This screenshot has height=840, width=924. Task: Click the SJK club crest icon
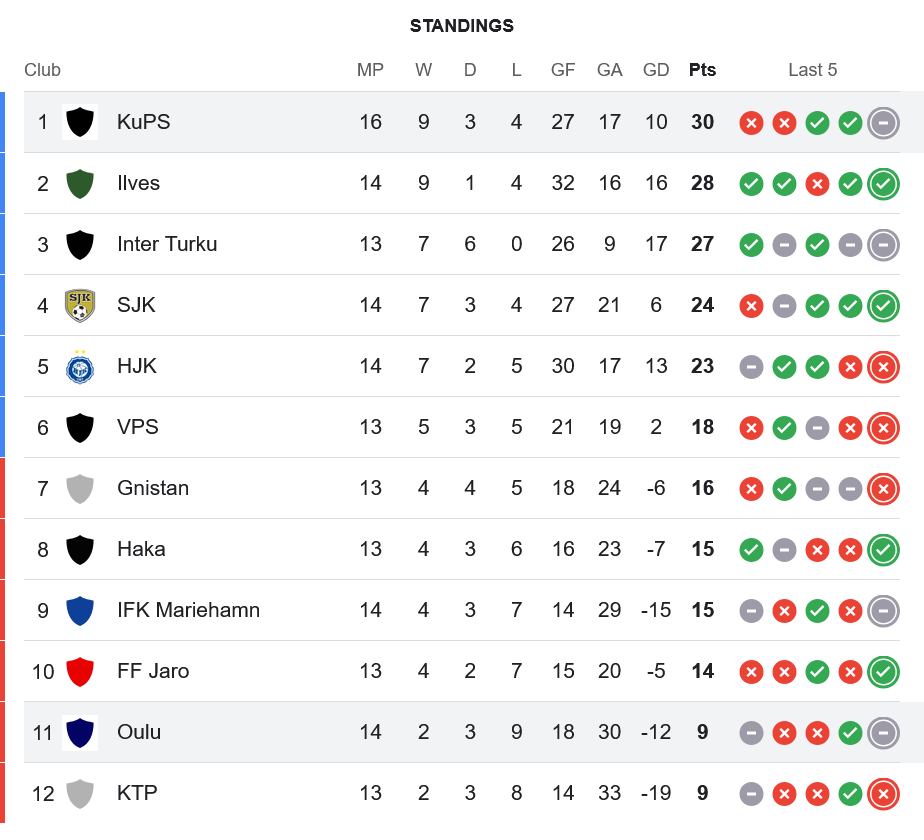coord(80,305)
